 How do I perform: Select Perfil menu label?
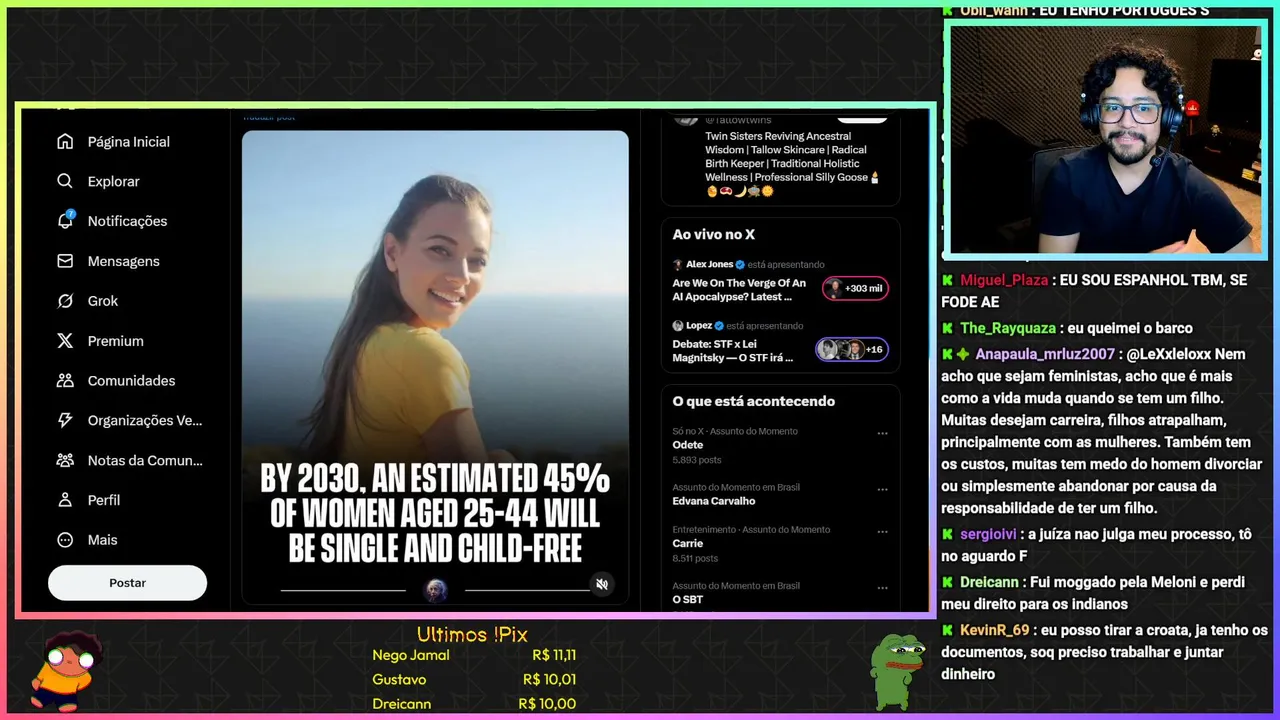(104, 500)
